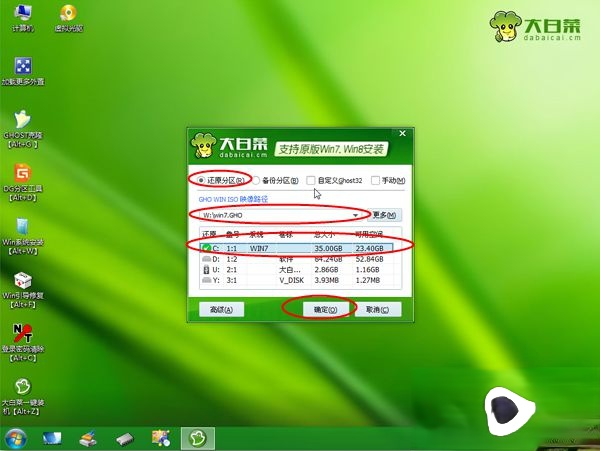Open the Windows Start orb
The width and height of the screenshot is (600, 451).
(x=16, y=438)
